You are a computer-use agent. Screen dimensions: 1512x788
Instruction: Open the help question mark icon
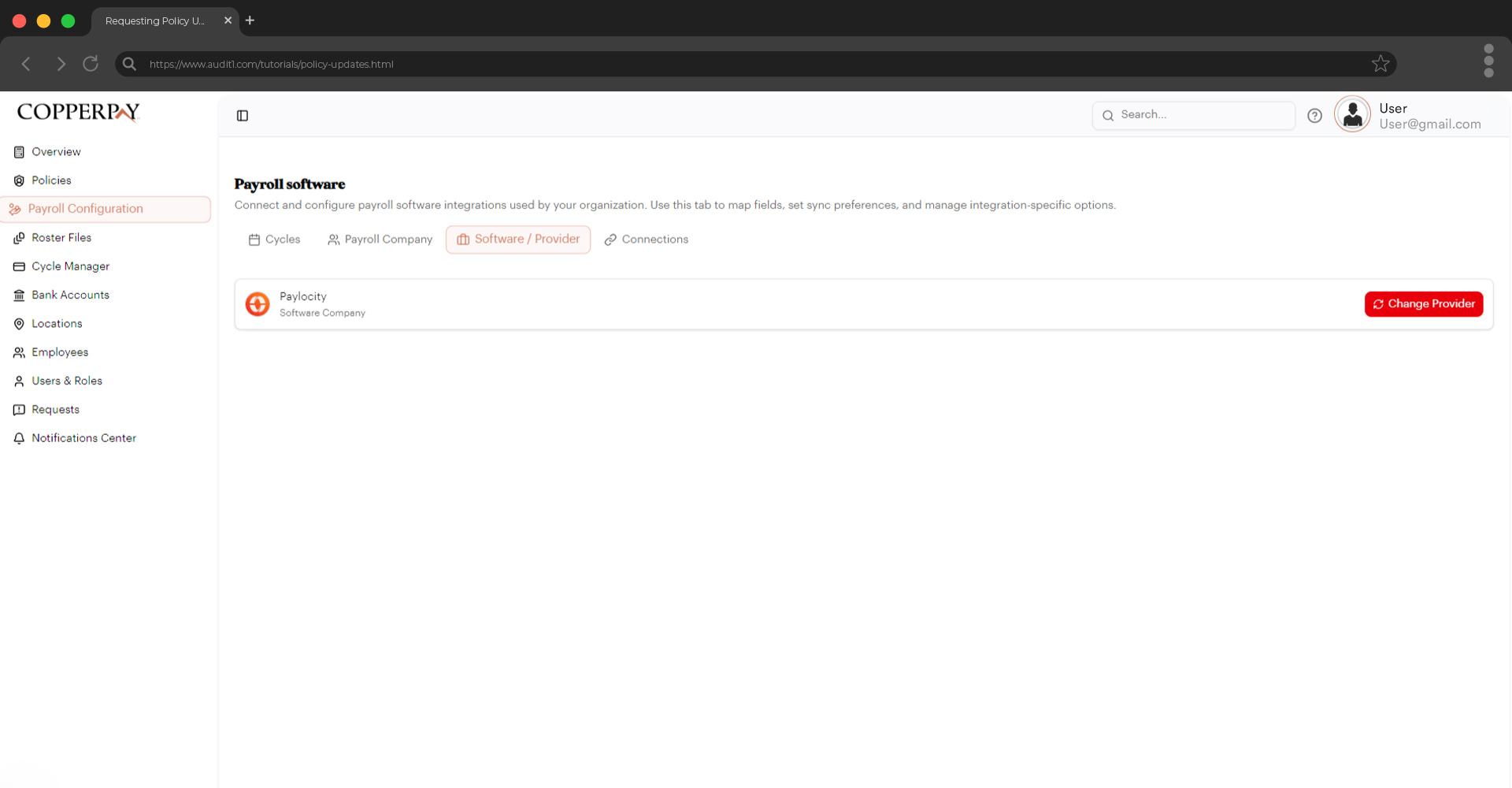tap(1314, 115)
